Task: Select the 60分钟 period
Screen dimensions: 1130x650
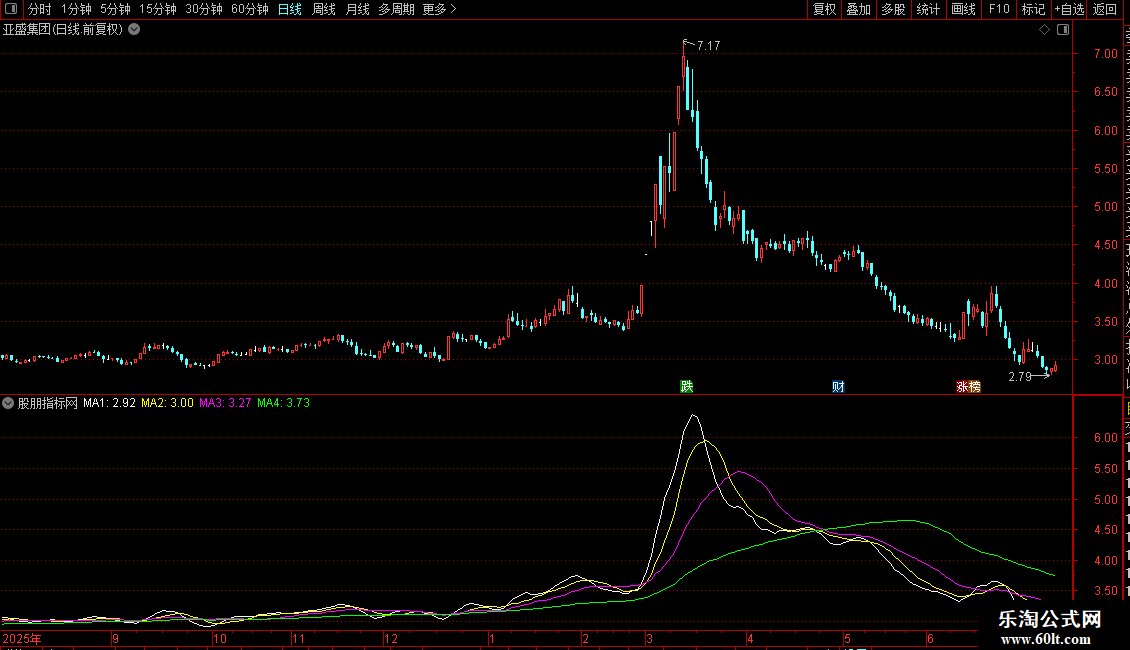Action: [x=250, y=9]
